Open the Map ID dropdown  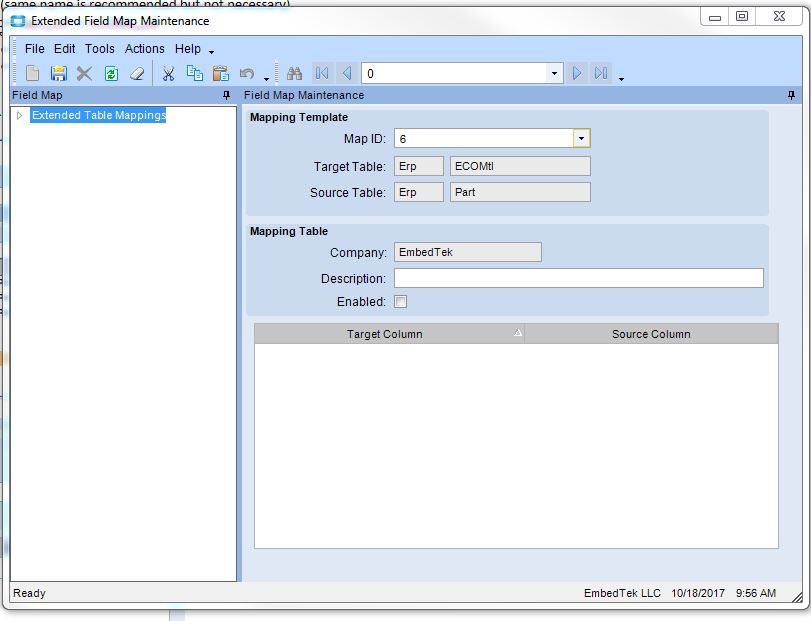pyautogui.click(x=581, y=139)
